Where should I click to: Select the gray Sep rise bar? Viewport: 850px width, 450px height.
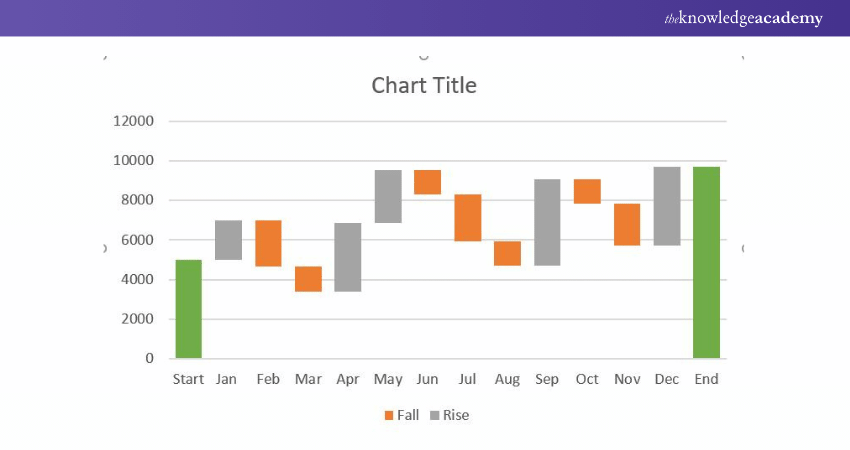547,222
